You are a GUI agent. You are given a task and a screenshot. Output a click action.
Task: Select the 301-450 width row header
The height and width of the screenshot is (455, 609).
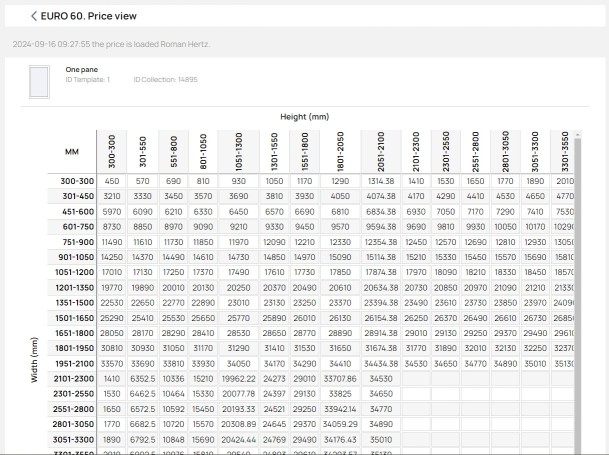coord(72,196)
